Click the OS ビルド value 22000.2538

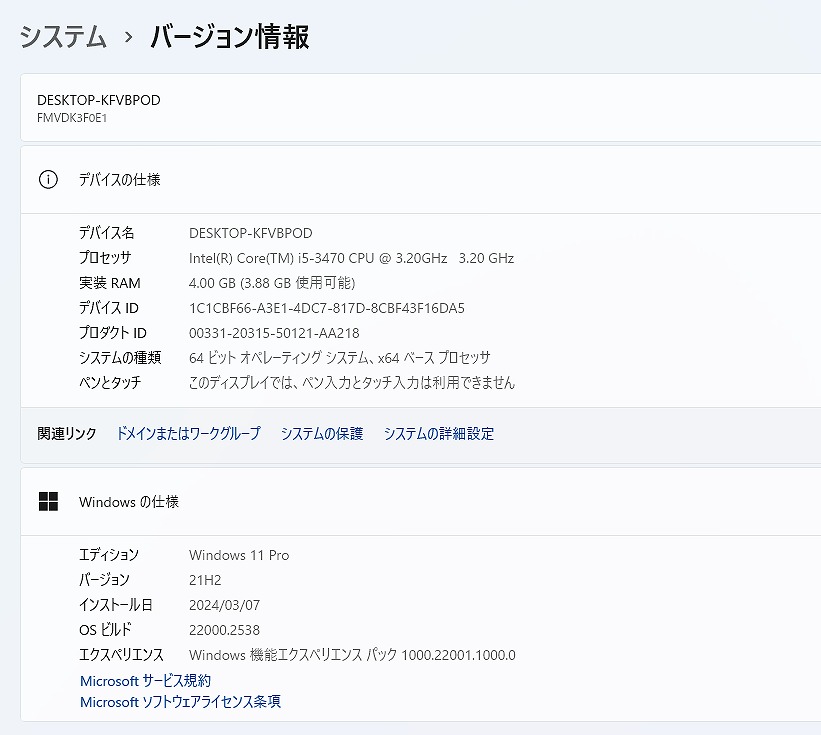(224, 630)
